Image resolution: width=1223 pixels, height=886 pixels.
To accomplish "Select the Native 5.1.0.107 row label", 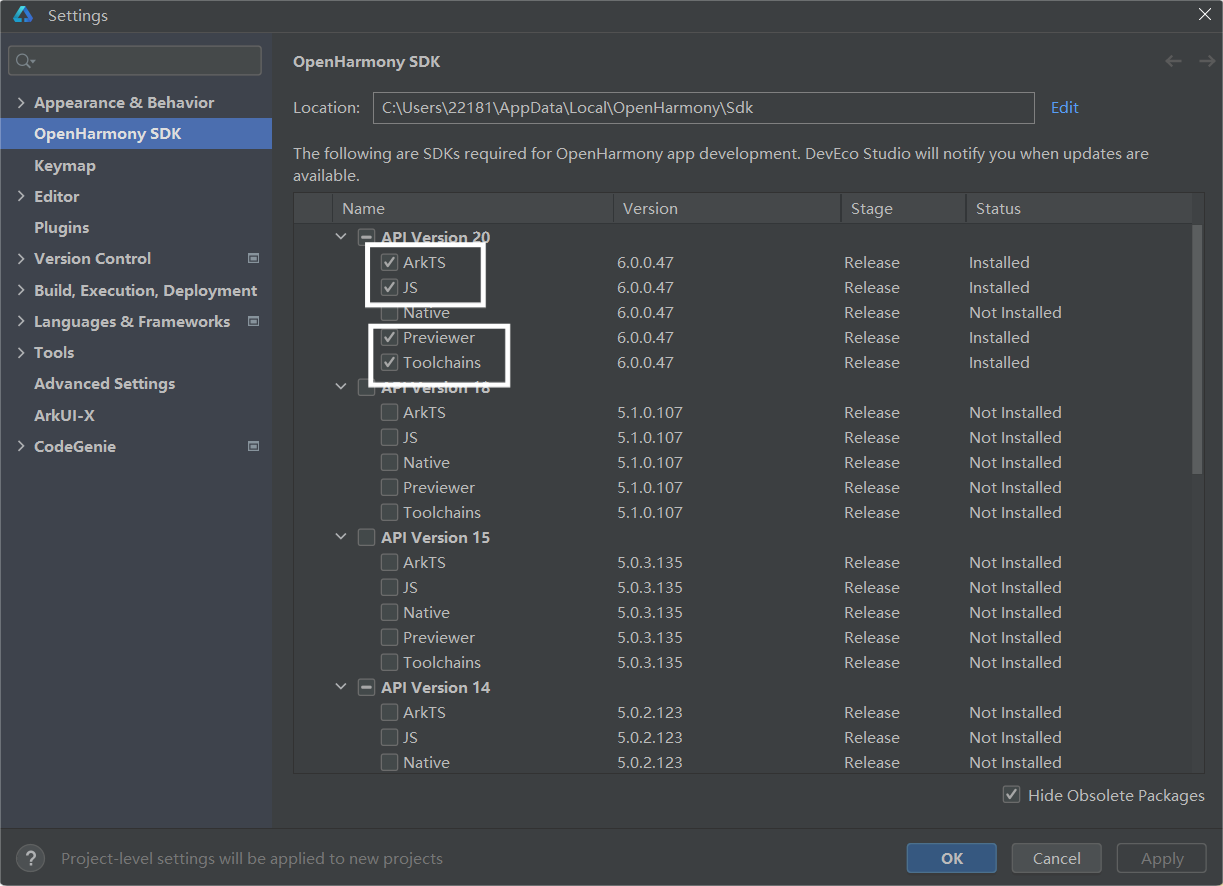I will [x=426, y=462].
